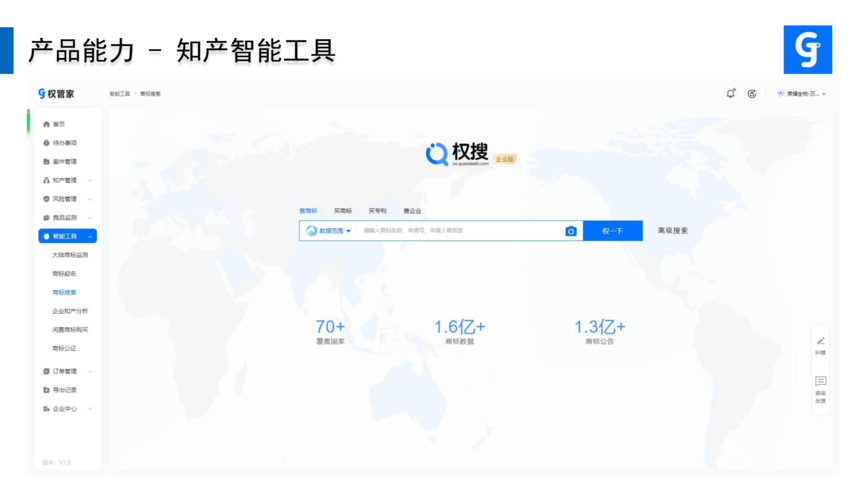Click the camera image-search icon
This screenshot has height=484, width=860.
[x=571, y=231]
